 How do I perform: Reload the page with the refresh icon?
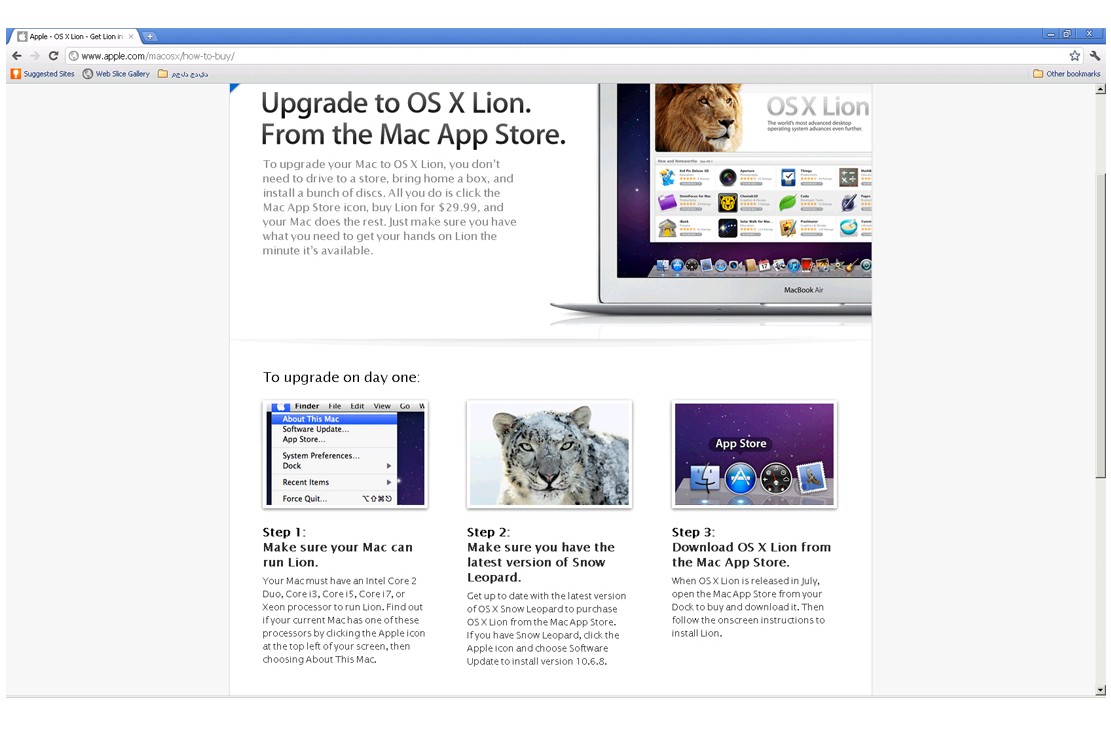coord(53,56)
